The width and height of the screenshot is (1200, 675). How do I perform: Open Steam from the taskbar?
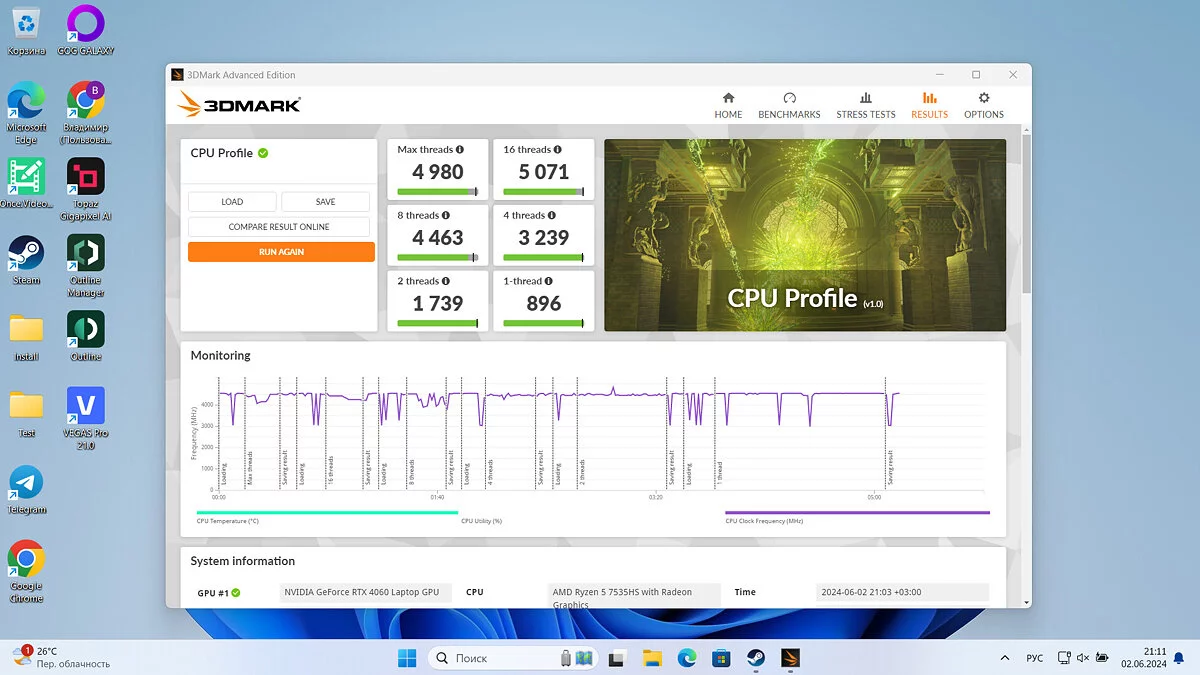click(756, 658)
